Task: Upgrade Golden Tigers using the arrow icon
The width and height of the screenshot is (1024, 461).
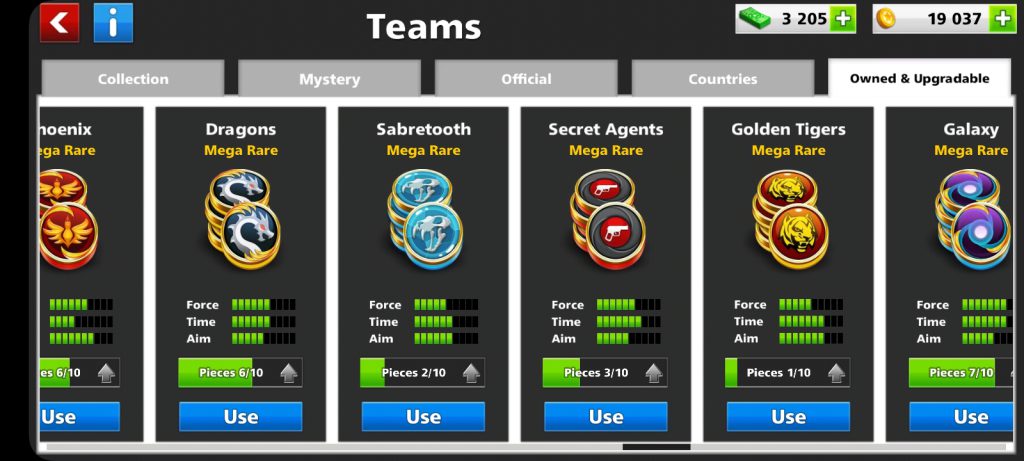Action: 837,373
